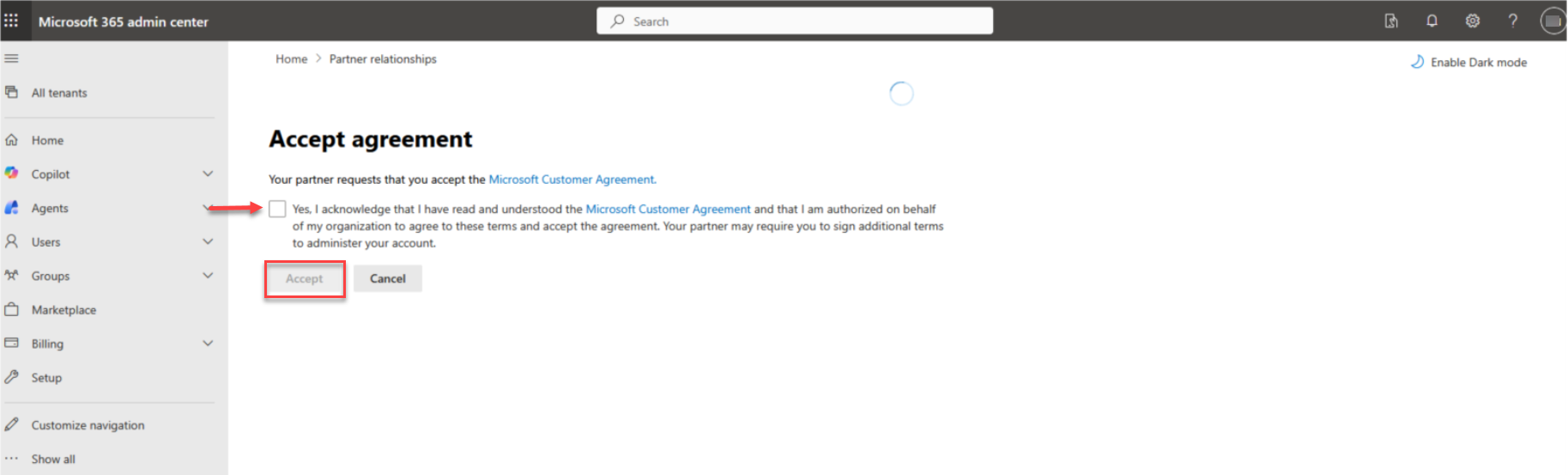
Task: Open account profile avatar
Action: (1553, 21)
